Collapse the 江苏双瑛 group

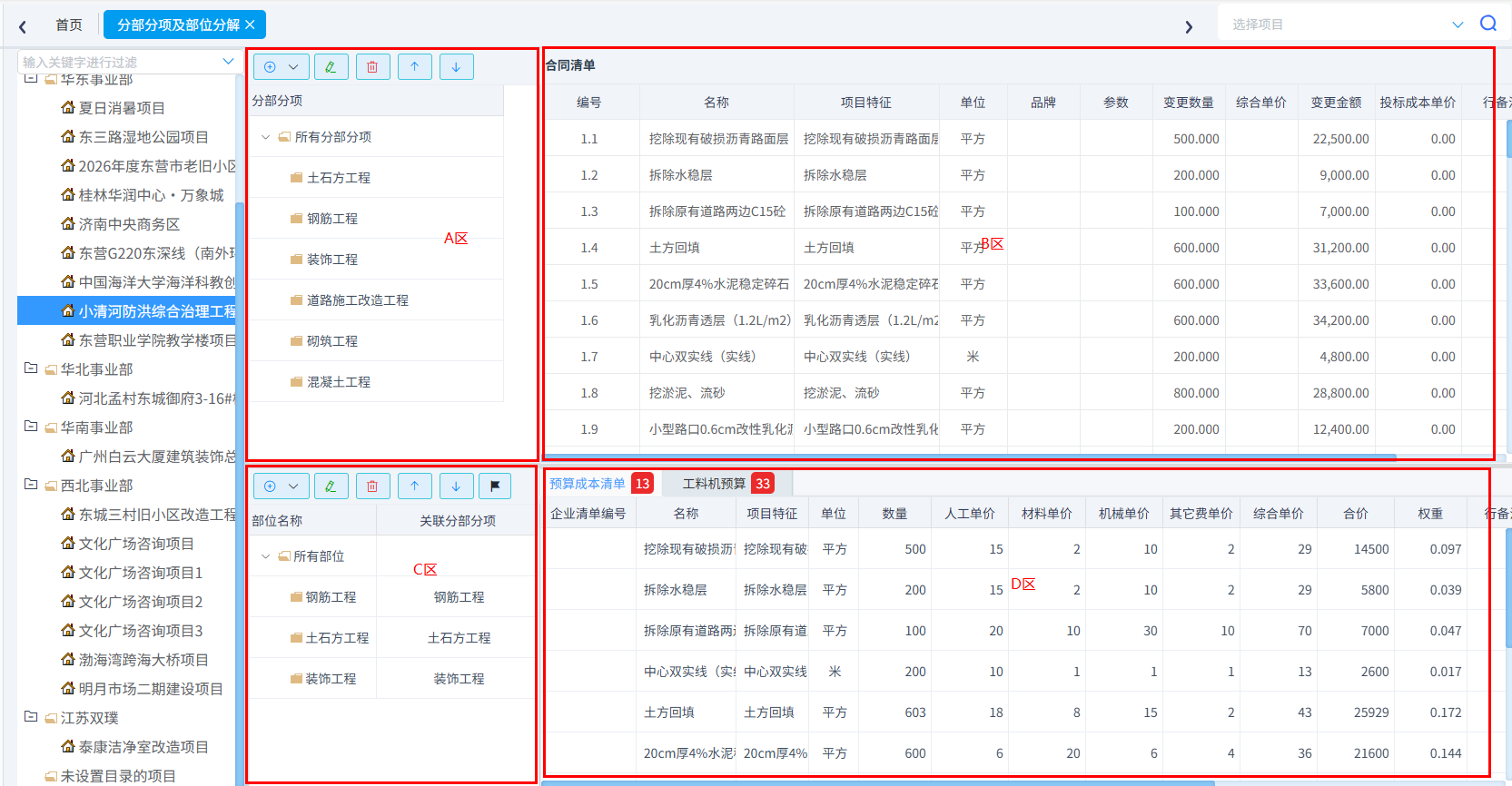(30, 717)
